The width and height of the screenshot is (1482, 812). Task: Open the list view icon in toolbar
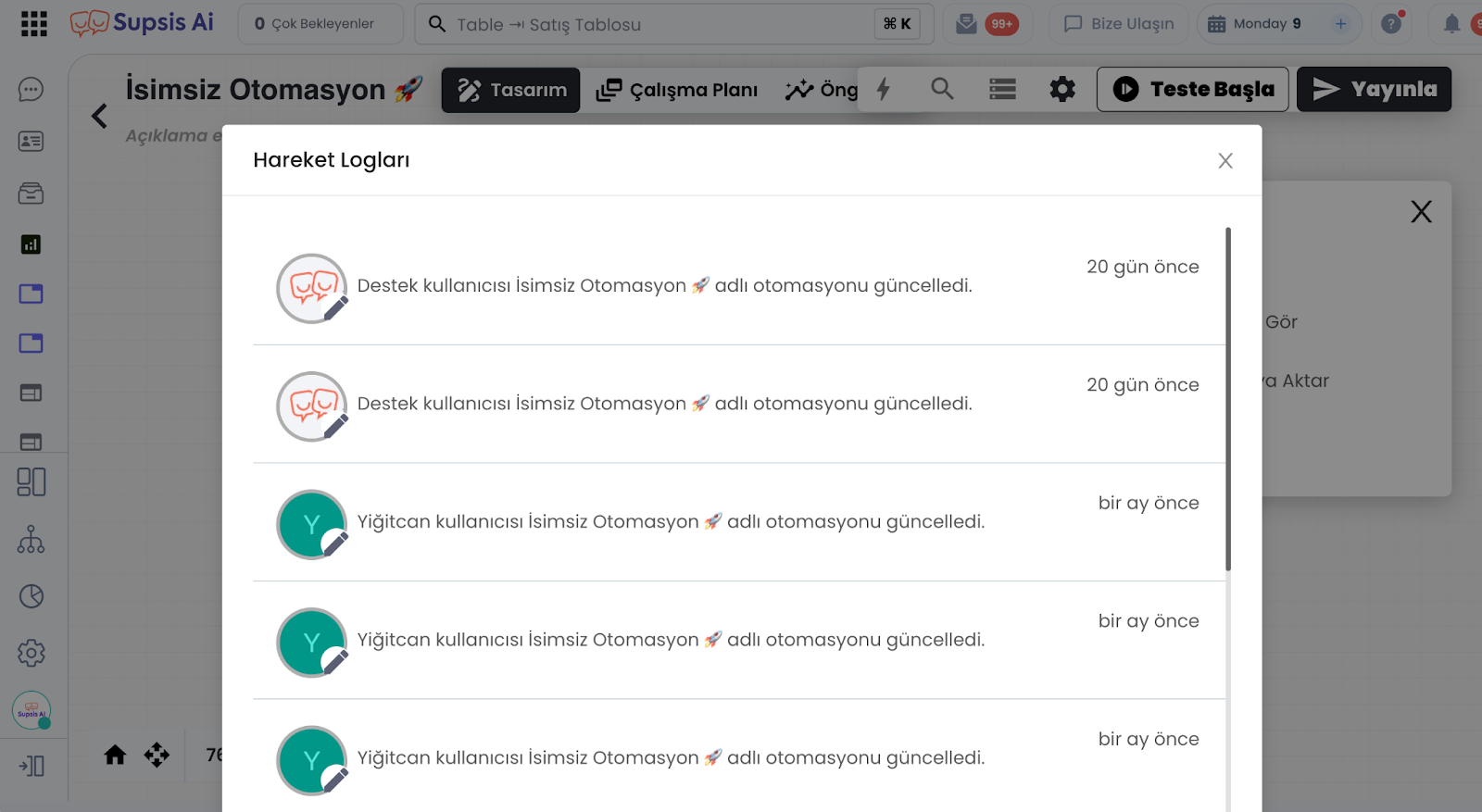(x=1002, y=89)
